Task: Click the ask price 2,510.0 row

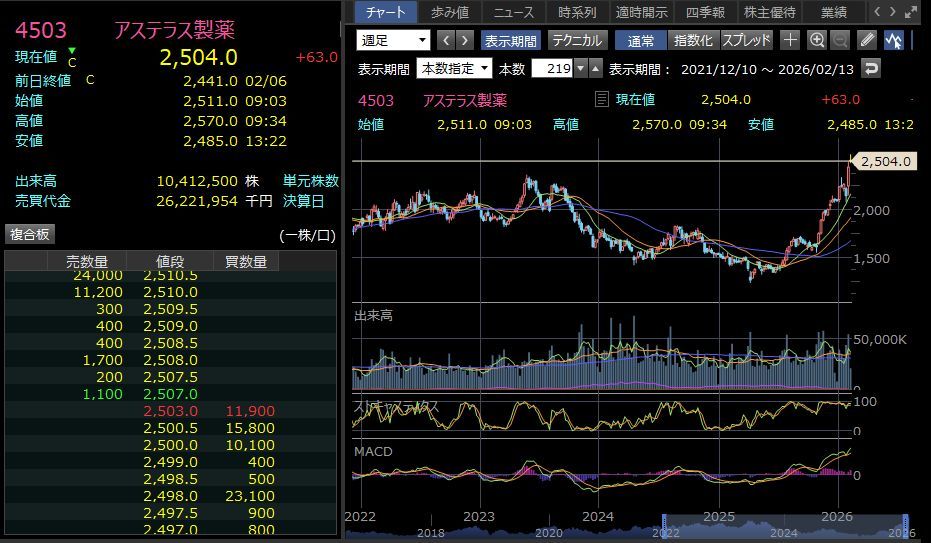Action: click(170, 292)
